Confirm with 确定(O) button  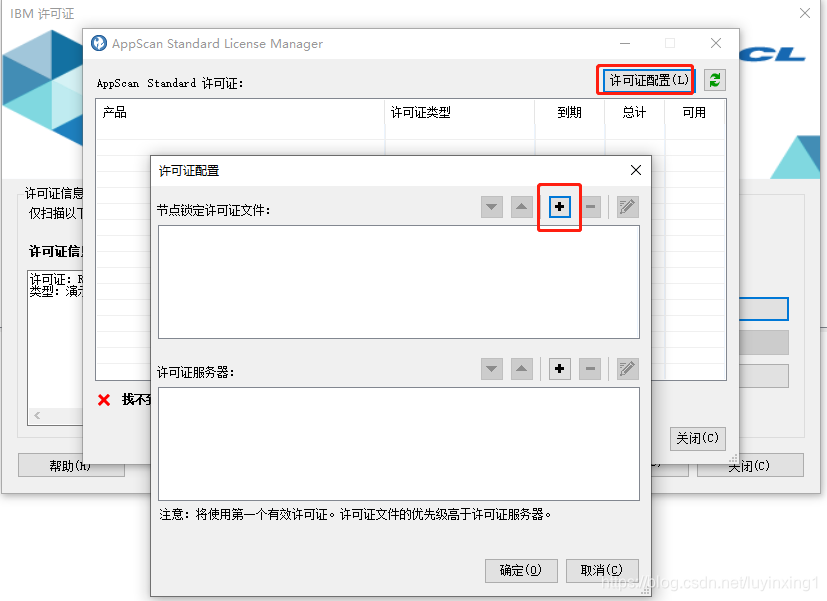pyautogui.click(x=521, y=570)
